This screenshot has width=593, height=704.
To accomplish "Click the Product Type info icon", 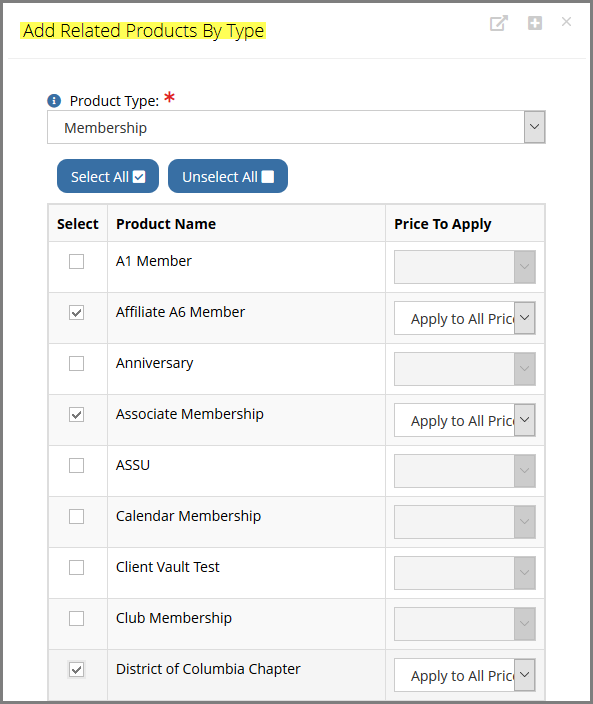I will click(x=54, y=101).
